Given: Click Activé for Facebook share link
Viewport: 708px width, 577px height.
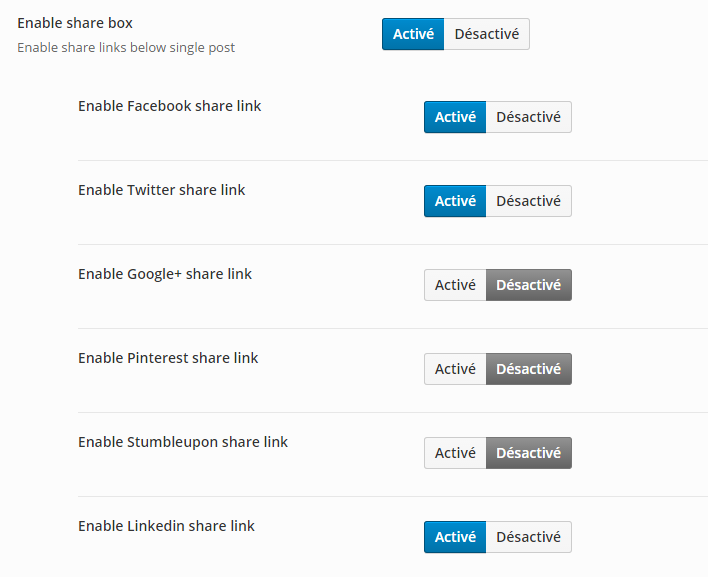Looking at the screenshot, I should tap(455, 117).
